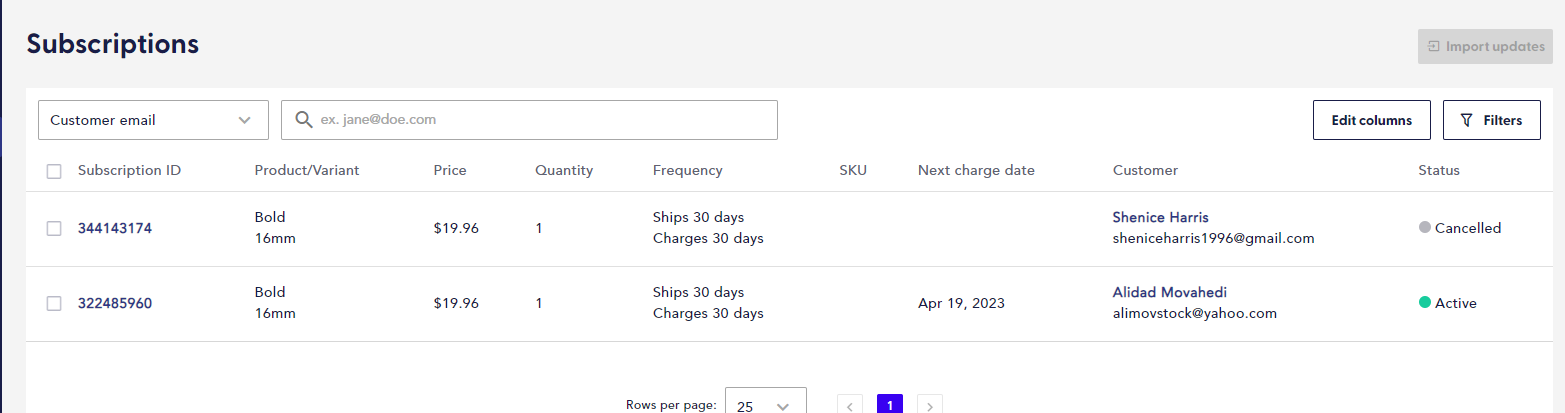Toggle the select-all subscriptions checkbox
Screen dimensions: 1565x413
coord(54,171)
